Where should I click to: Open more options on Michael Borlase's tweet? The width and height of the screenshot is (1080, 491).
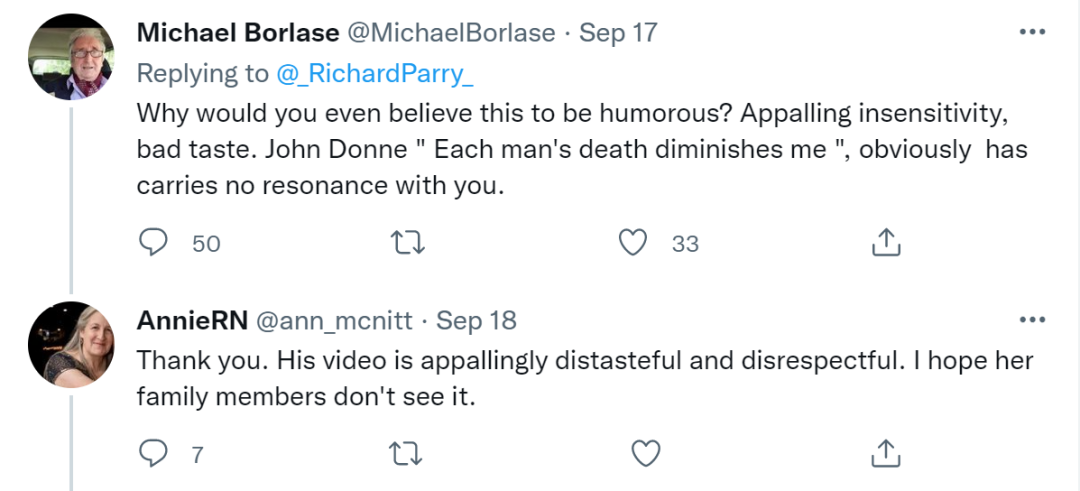pyautogui.click(x=1031, y=32)
